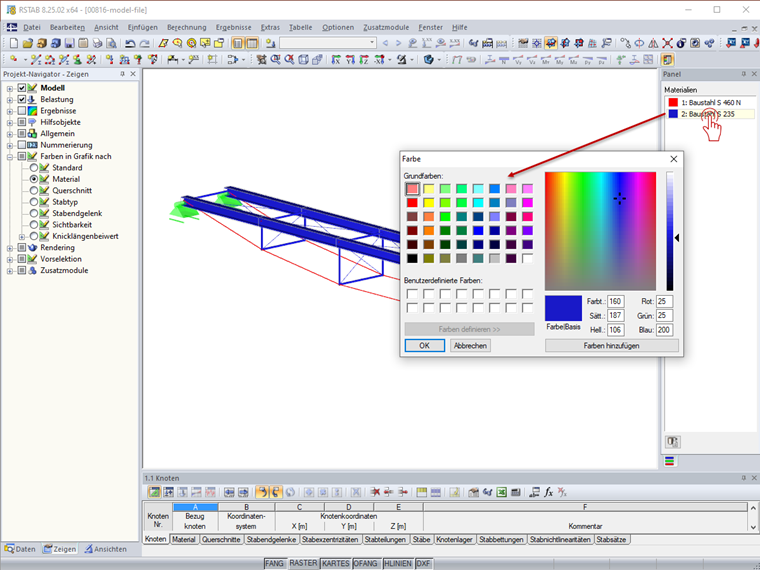Select Stabtyp color radio option
Viewport: 760px width, 570px height.
click(x=33, y=202)
